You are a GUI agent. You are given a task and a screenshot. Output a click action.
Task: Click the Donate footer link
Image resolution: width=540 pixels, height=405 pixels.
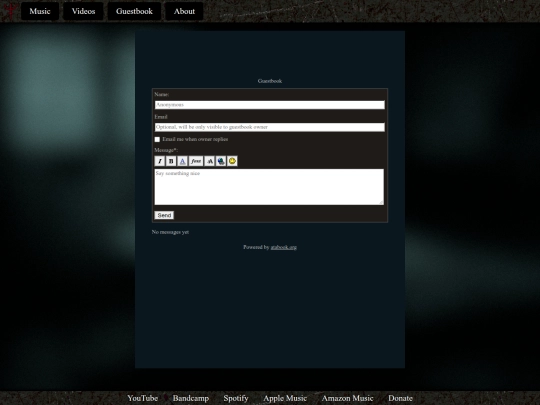click(400, 398)
